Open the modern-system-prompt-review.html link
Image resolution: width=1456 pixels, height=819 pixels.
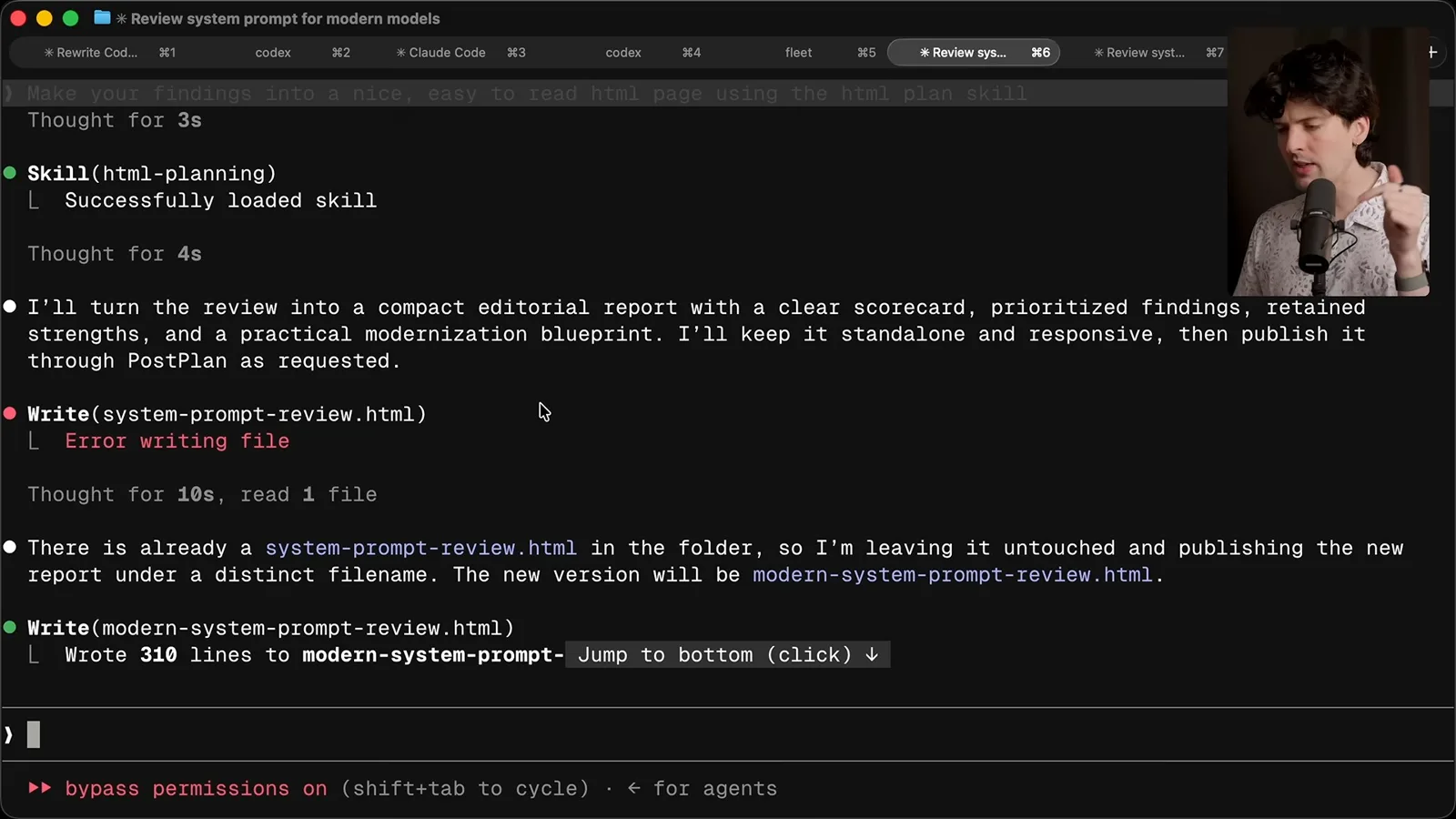[953, 575]
